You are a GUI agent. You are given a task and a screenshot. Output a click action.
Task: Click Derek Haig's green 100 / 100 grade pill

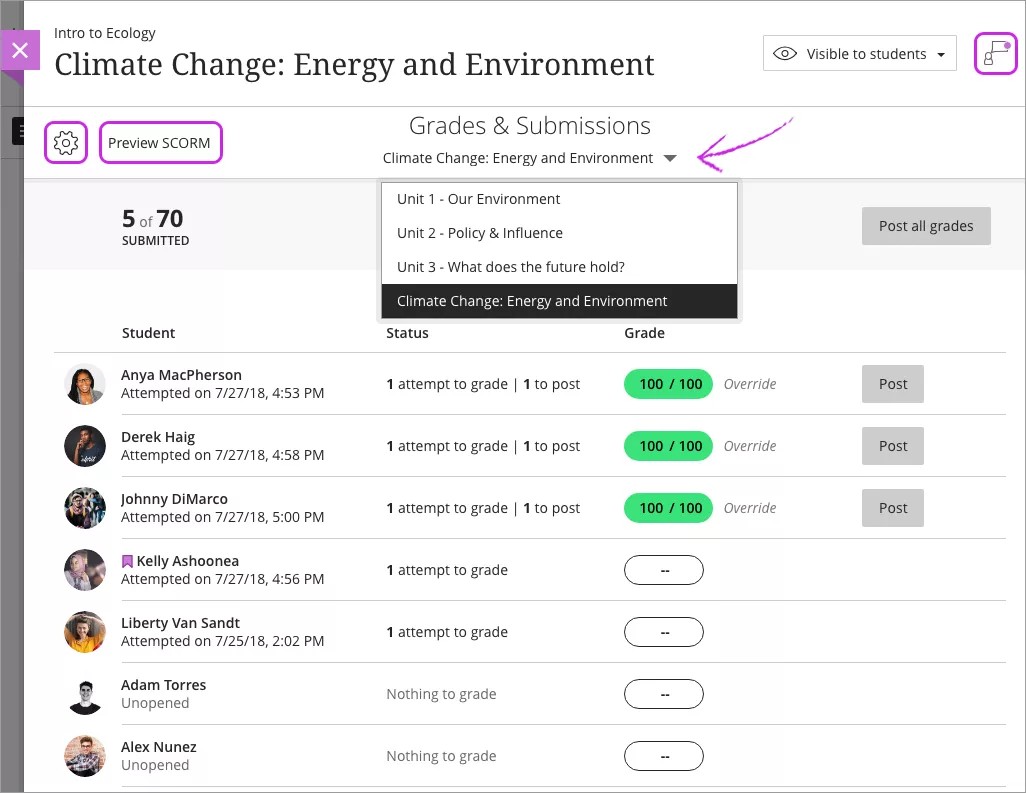669,446
